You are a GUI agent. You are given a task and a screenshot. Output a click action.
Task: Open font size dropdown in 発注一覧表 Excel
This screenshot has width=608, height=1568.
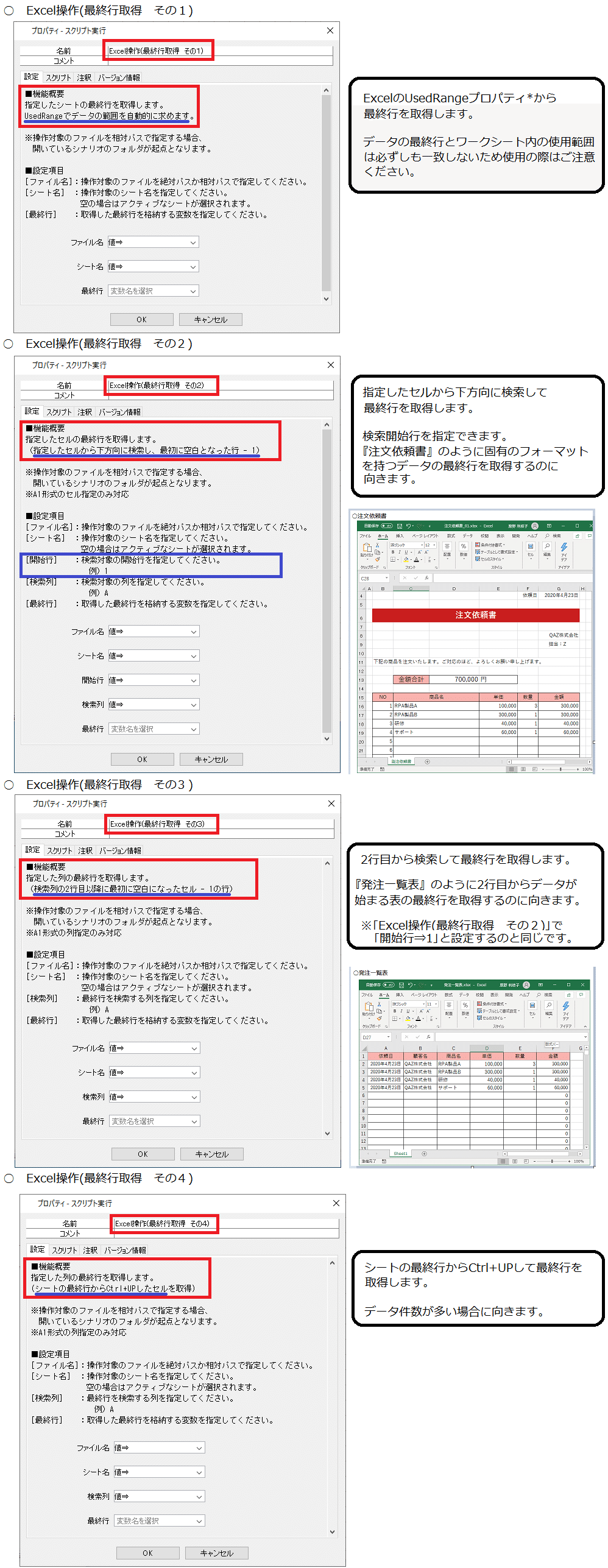436,1004
